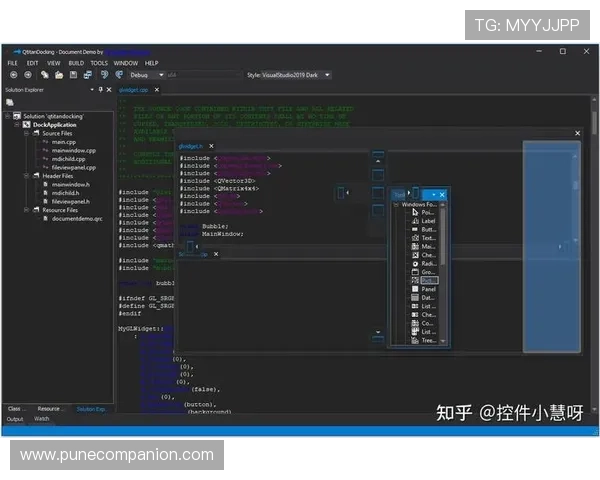Image resolution: width=600 pixels, height=480 pixels.
Task: Select the Label control icon in toolbox
Action: coord(414,221)
